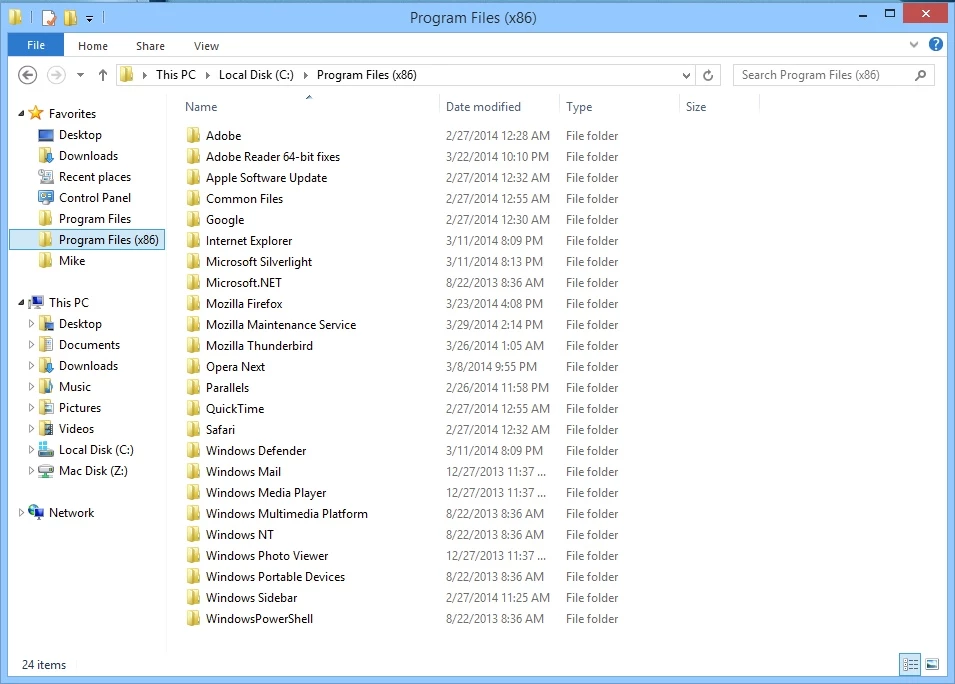Image resolution: width=955 pixels, height=684 pixels.
Task: Select the Google folder icon
Action: [x=193, y=219]
